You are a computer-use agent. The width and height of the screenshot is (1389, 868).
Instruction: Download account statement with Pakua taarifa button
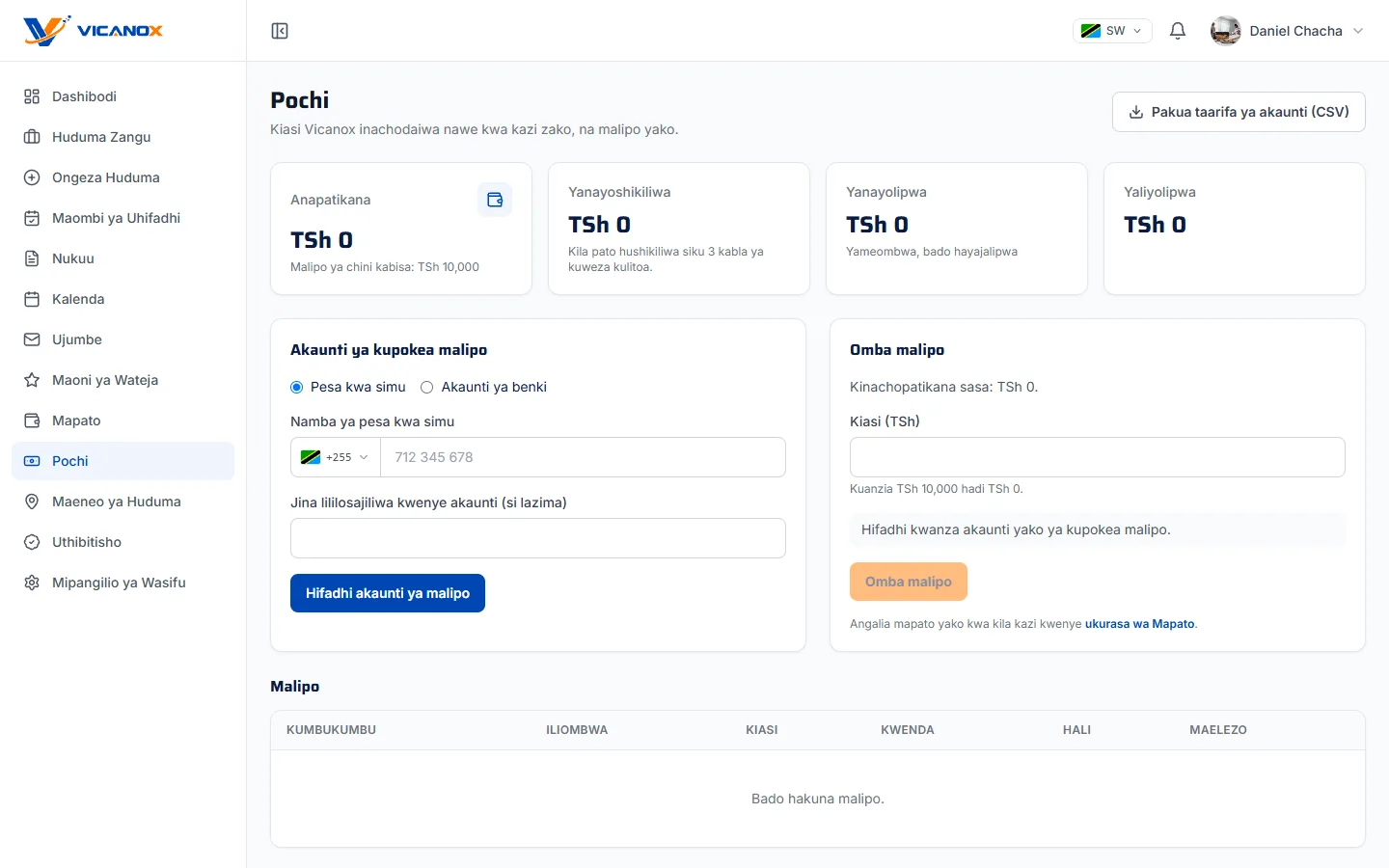click(x=1239, y=112)
